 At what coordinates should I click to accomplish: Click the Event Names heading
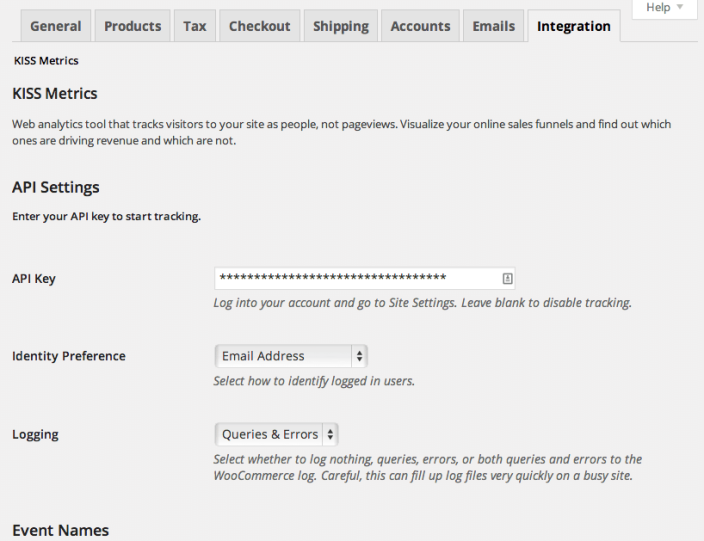coord(60,530)
